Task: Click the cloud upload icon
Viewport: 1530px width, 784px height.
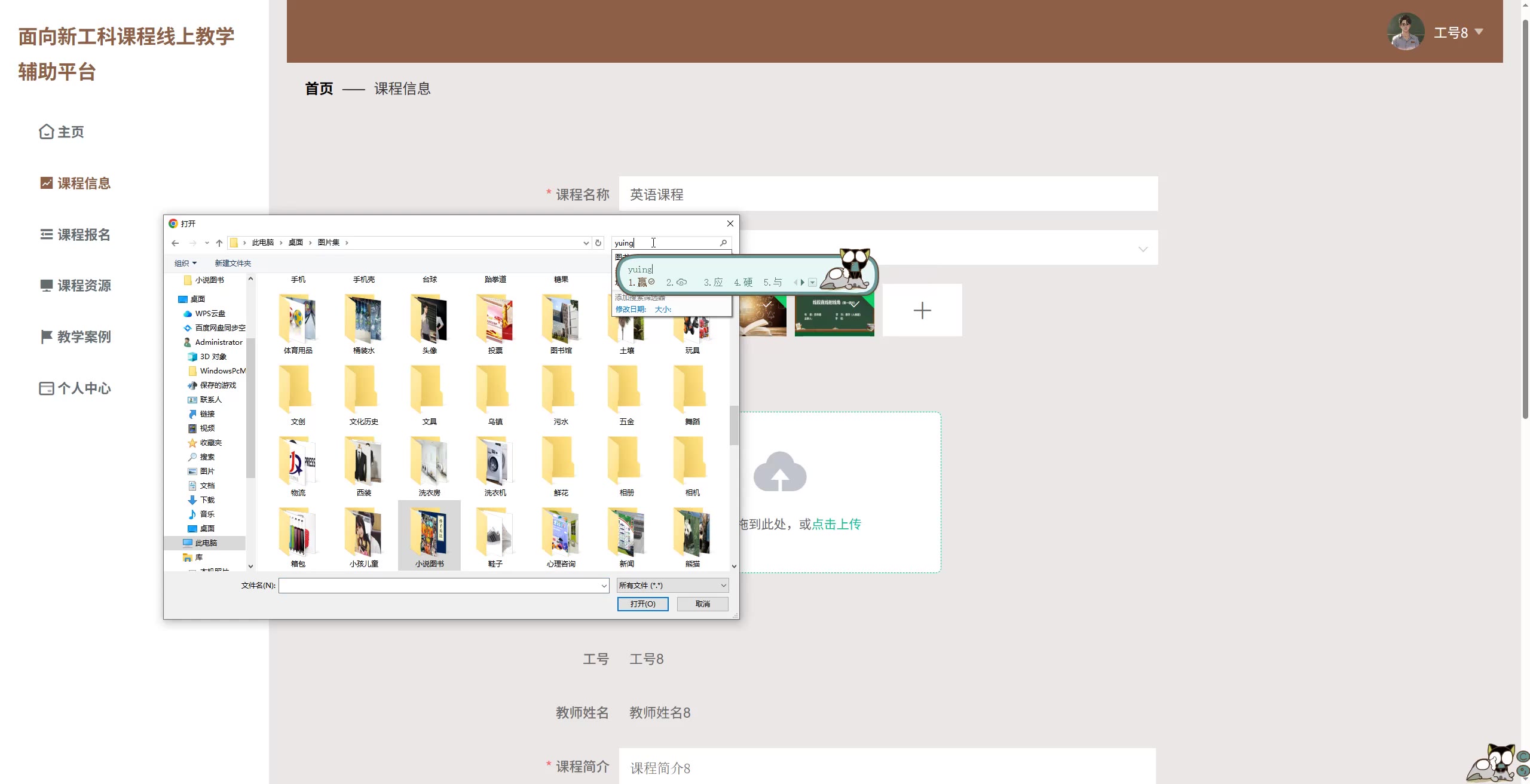Action: 780,472
